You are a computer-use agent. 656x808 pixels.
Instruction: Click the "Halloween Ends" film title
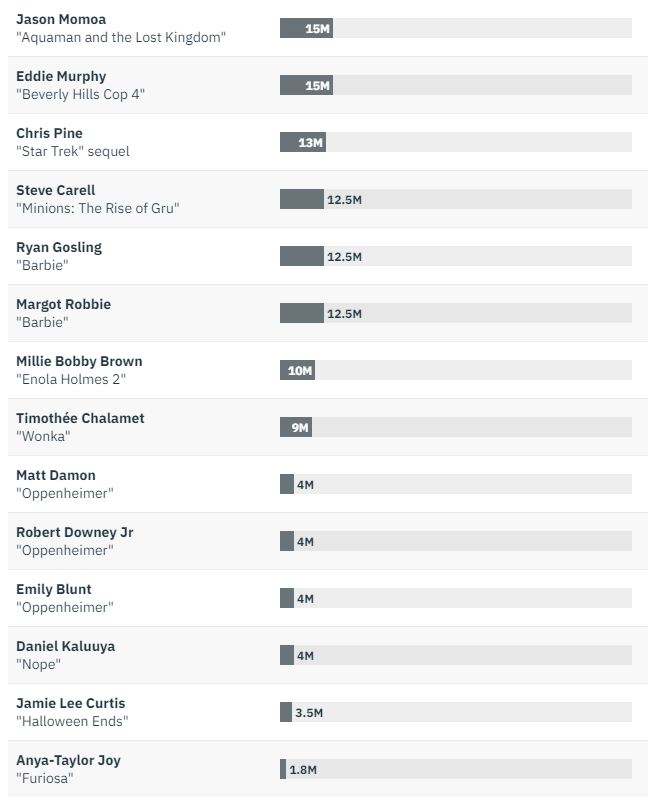[72, 721]
